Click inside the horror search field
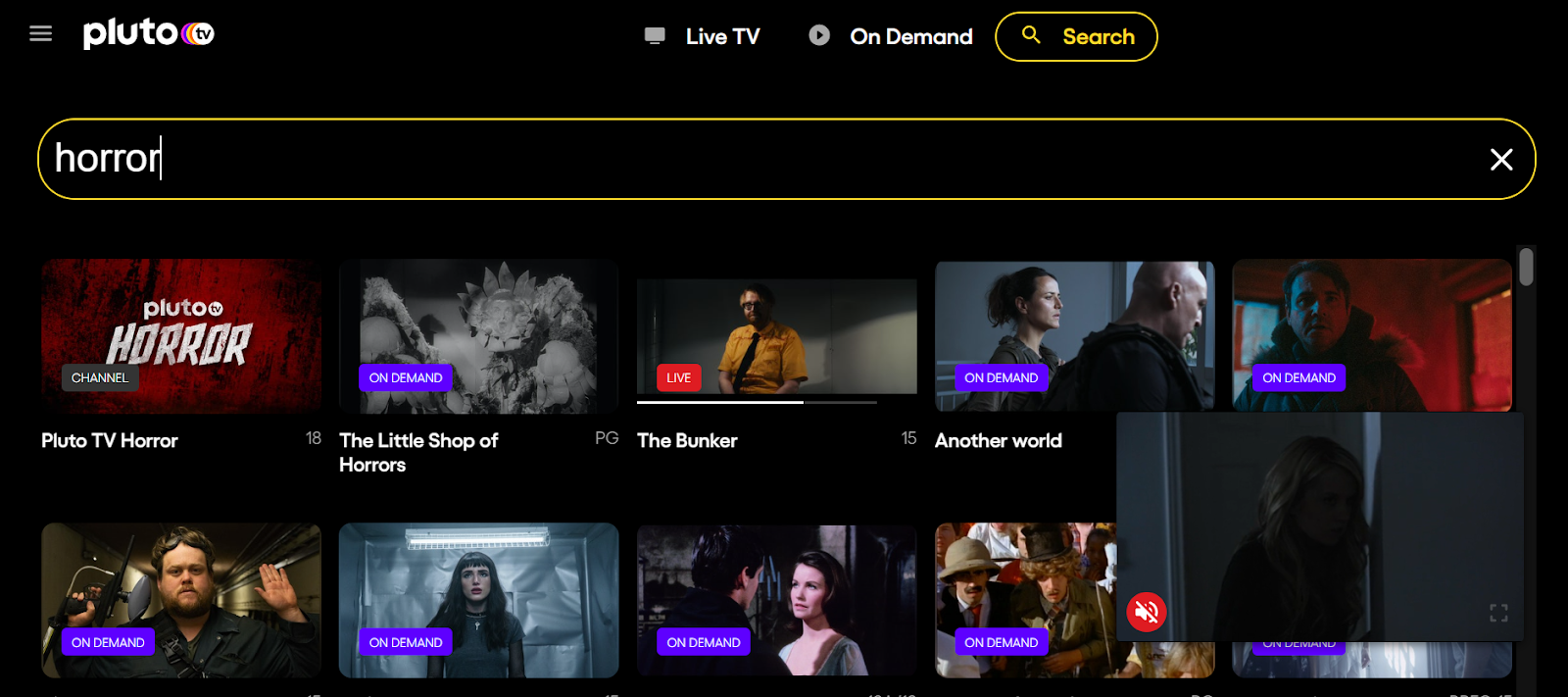Screen dimensions: 1568x697 pos(764,159)
